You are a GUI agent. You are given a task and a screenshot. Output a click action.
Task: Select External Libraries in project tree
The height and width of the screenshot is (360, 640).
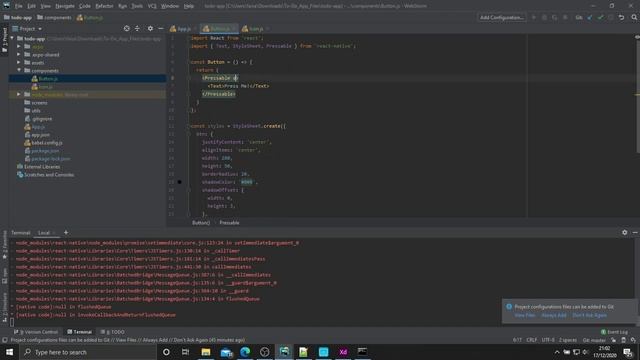coord(42,167)
